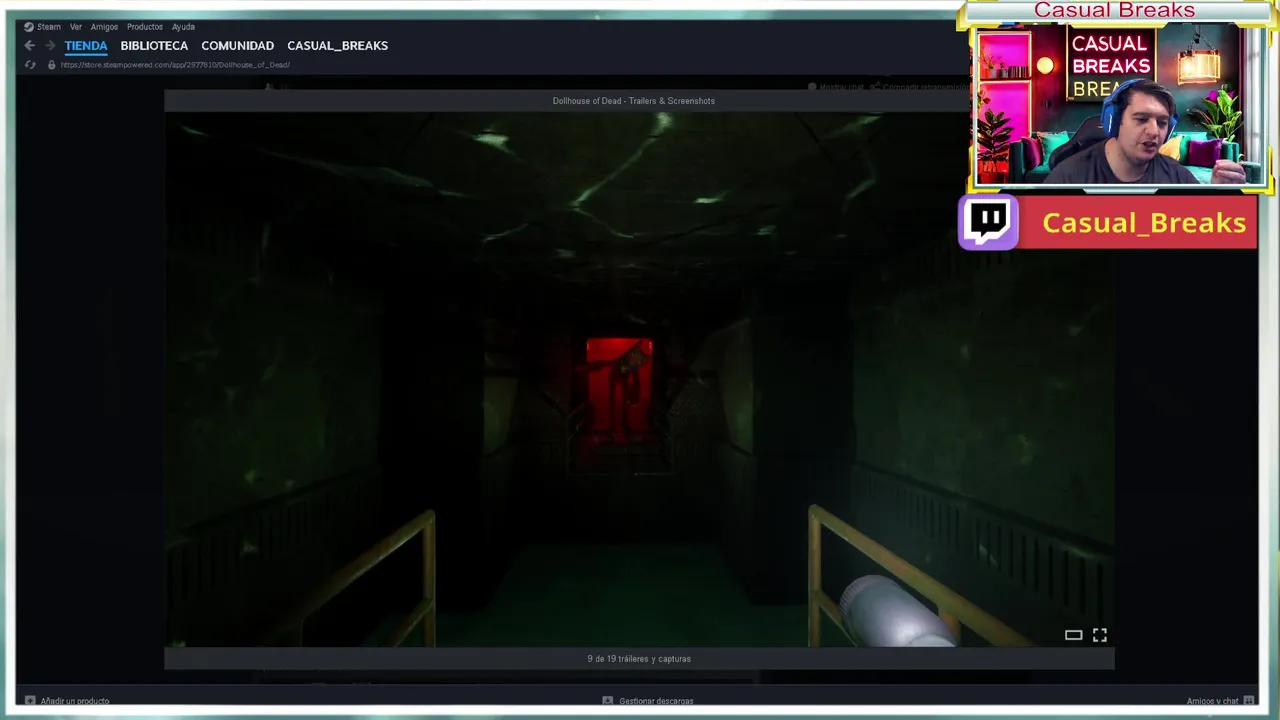Click the plus icon next to Añadir un producto

click(30, 701)
